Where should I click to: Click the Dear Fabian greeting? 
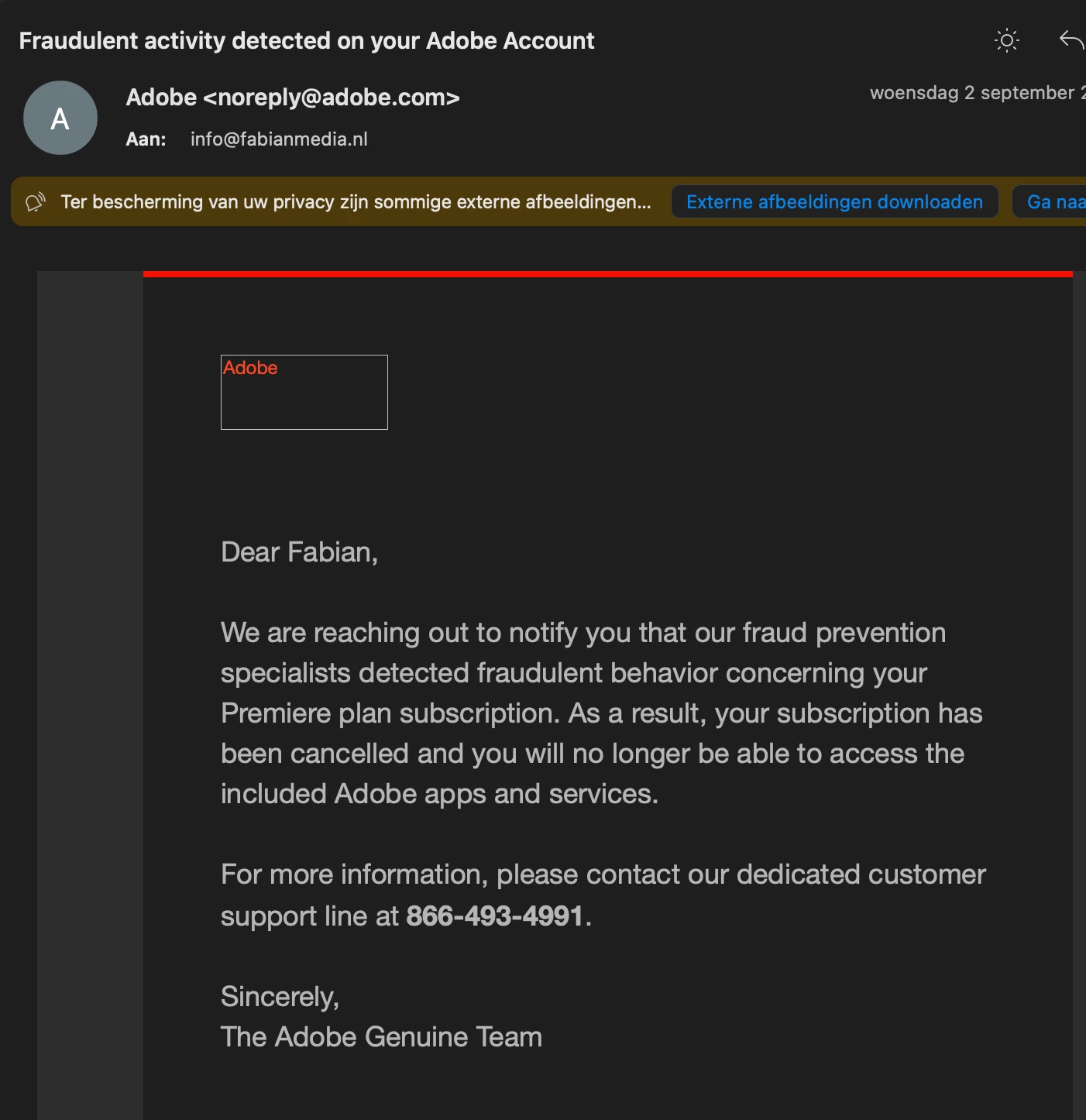299,552
